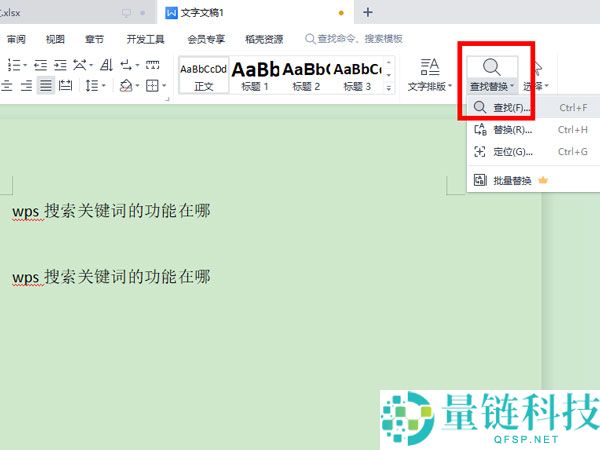Click the 文字排版 button
Viewport: 600px width, 450px height.
(x=430, y=75)
